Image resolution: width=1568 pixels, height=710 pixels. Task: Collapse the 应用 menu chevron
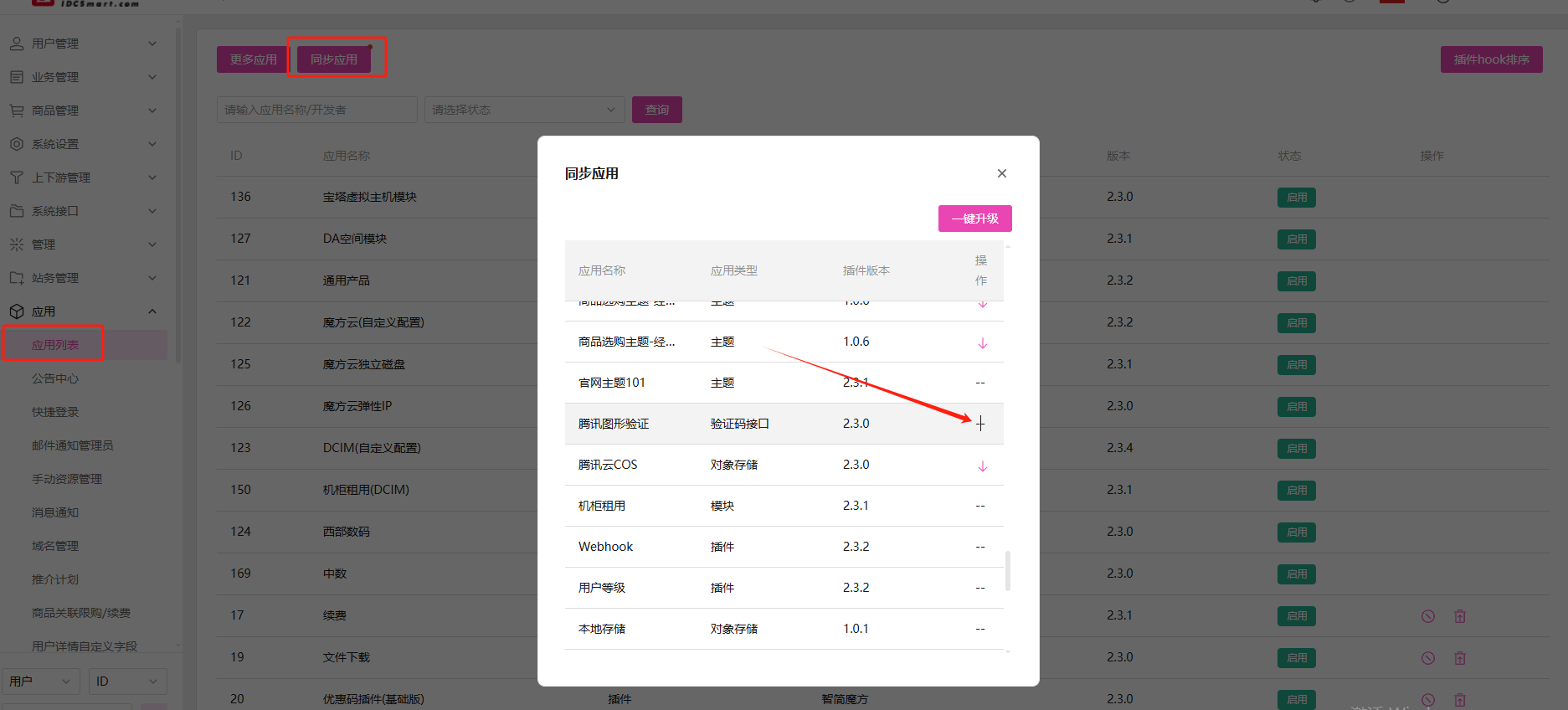152,311
